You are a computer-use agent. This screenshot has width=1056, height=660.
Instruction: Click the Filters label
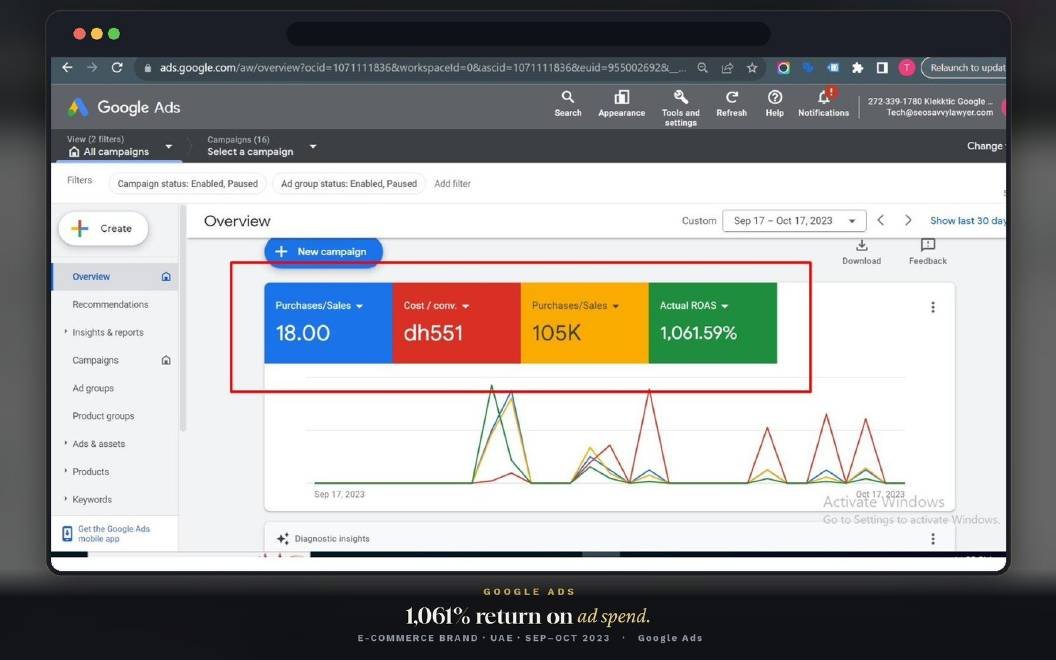pos(79,180)
